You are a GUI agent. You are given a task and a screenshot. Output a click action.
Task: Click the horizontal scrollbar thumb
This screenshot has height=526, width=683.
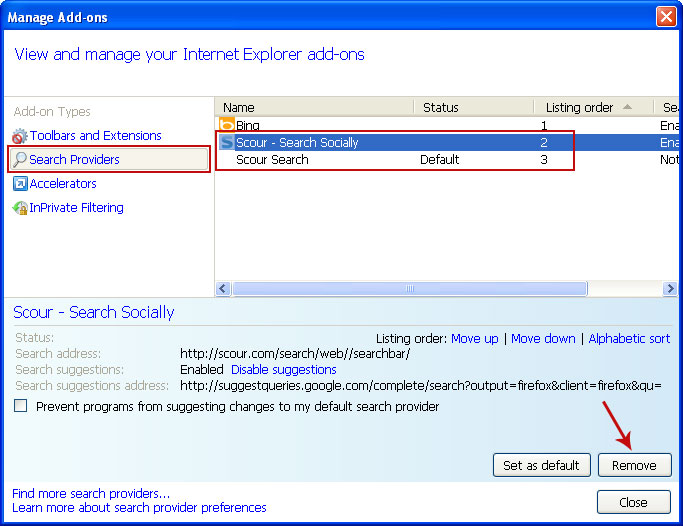coord(410,288)
